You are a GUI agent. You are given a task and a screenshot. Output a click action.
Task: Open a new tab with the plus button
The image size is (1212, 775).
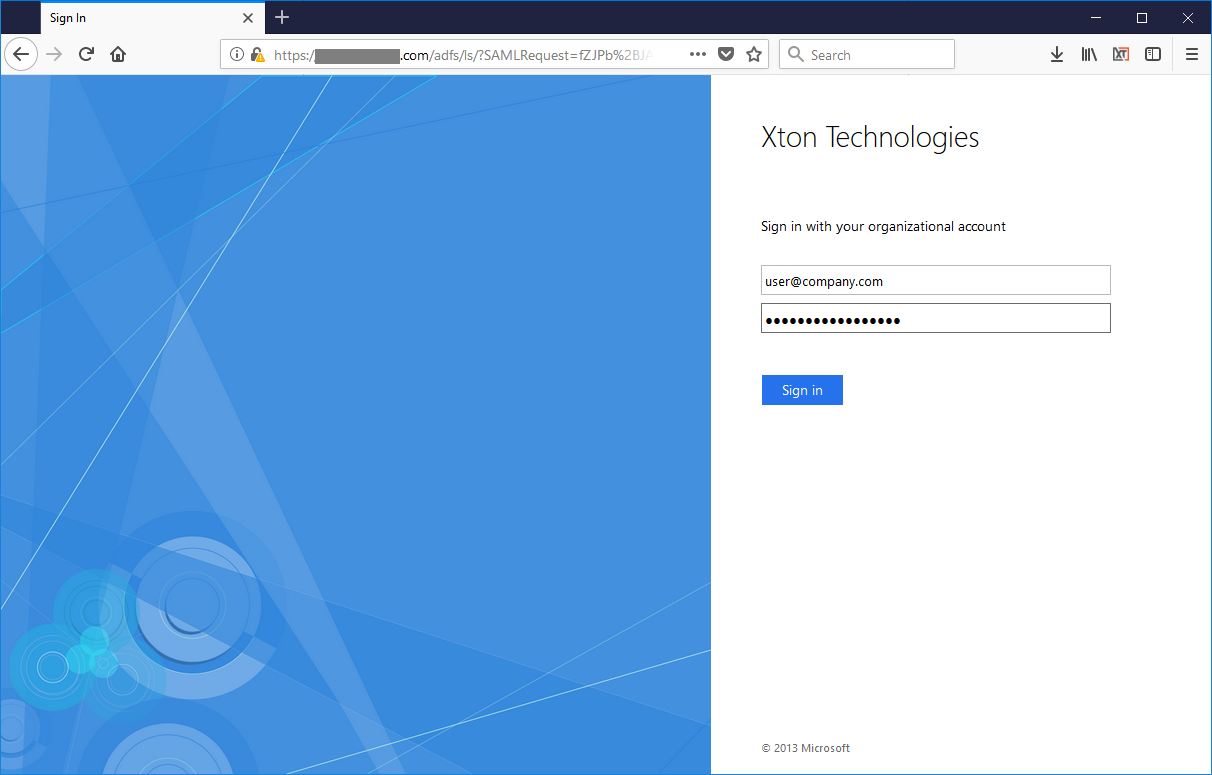(x=281, y=17)
